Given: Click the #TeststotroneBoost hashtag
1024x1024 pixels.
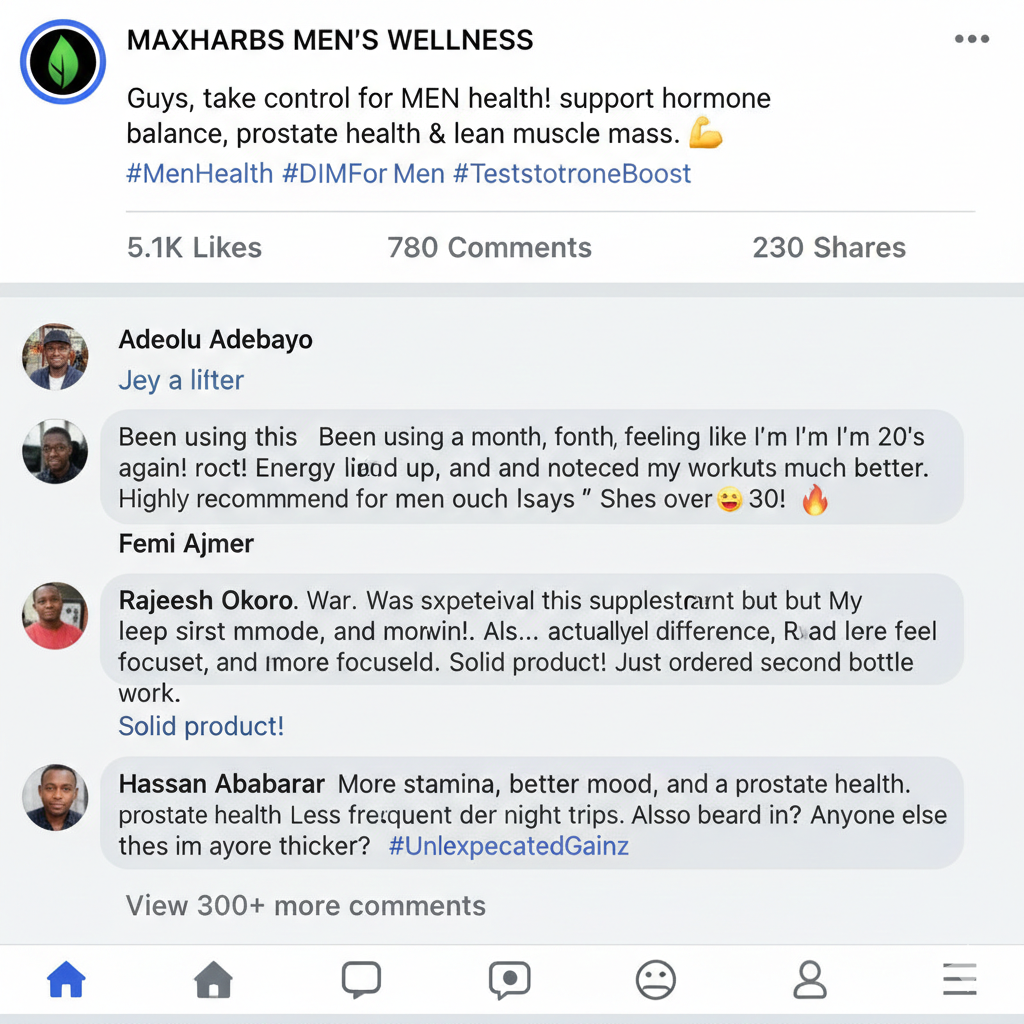Looking at the screenshot, I should [x=572, y=174].
